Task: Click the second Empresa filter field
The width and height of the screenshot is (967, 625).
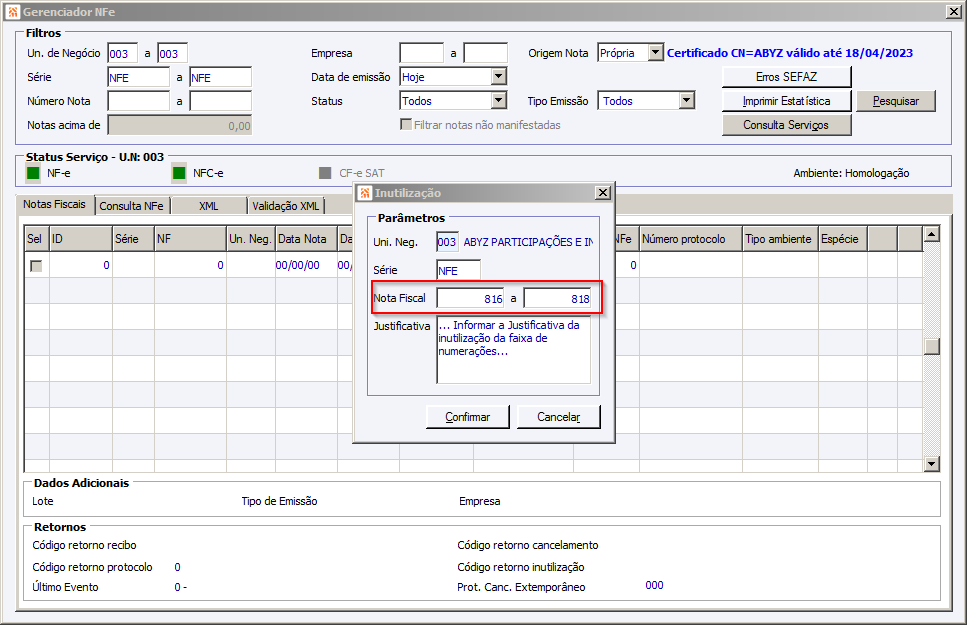Action: click(x=486, y=53)
